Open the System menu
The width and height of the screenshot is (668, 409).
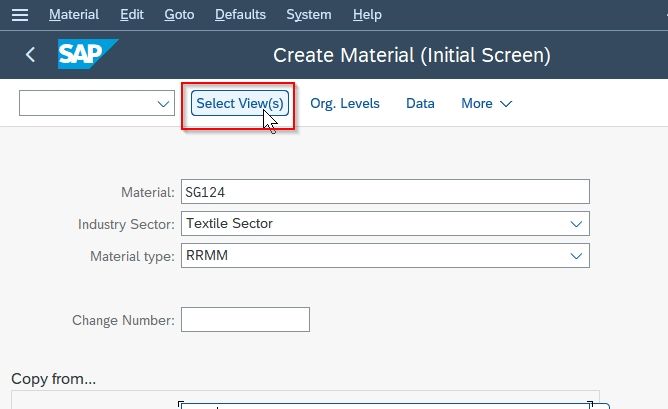(309, 14)
